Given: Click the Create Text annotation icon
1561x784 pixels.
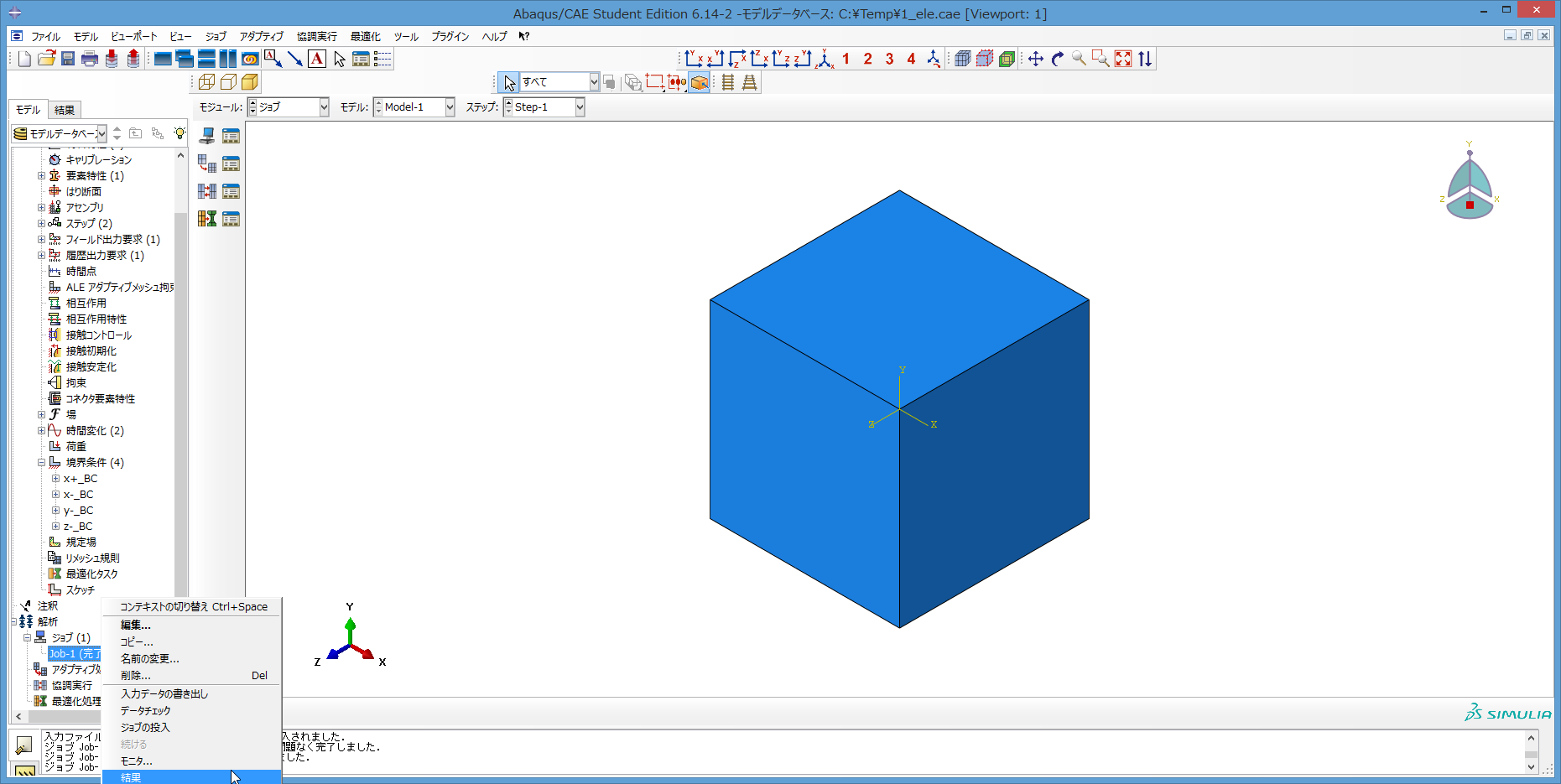Looking at the screenshot, I should click(273, 59).
